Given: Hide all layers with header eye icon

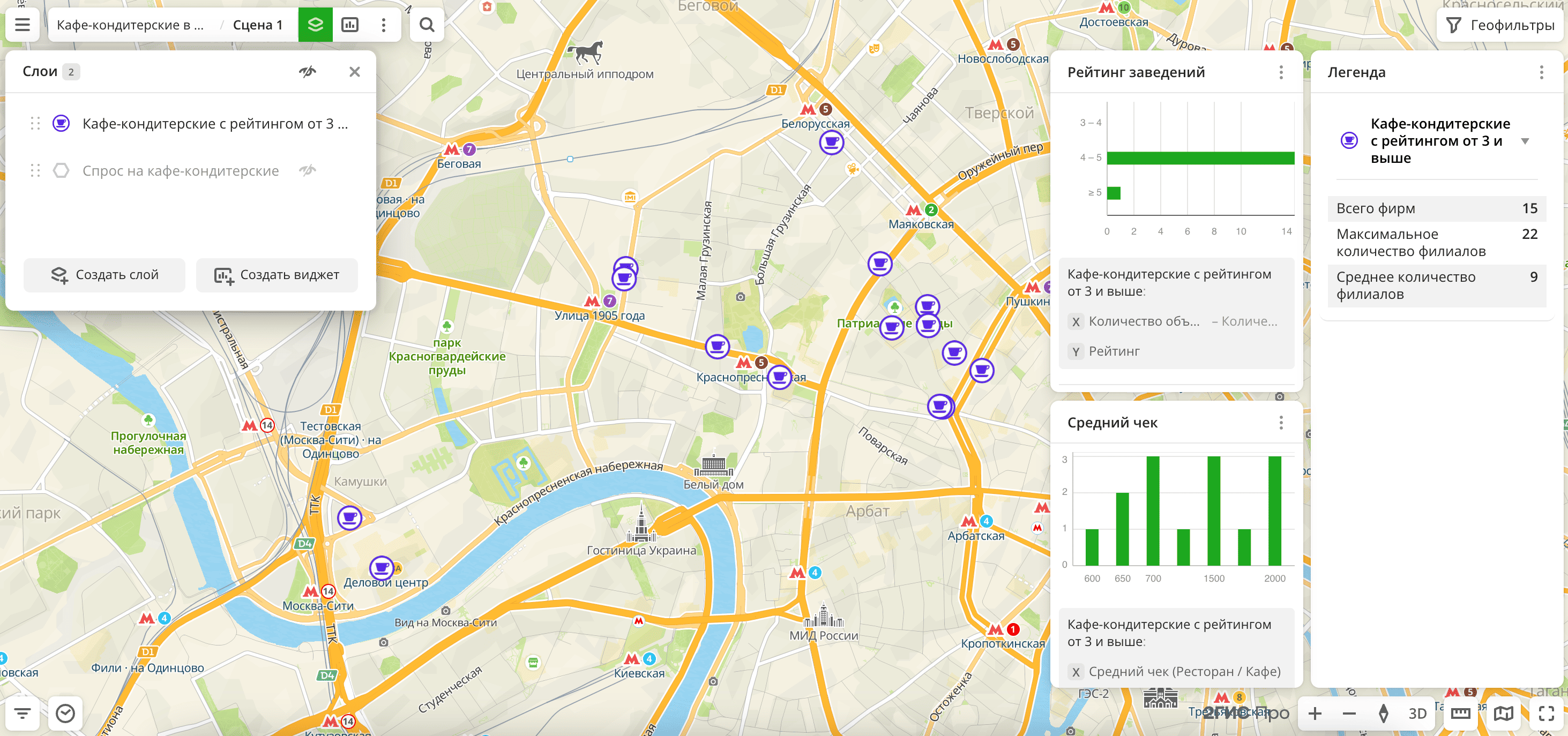Looking at the screenshot, I should point(308,72).
